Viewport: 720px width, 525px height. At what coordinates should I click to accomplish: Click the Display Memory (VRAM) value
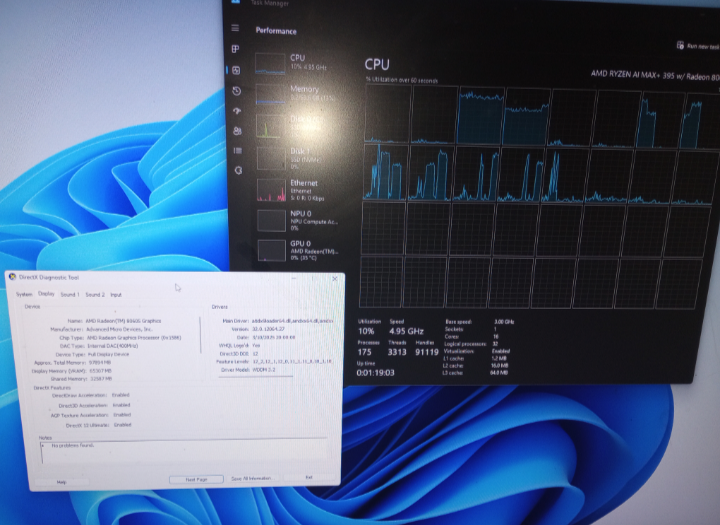101,370
